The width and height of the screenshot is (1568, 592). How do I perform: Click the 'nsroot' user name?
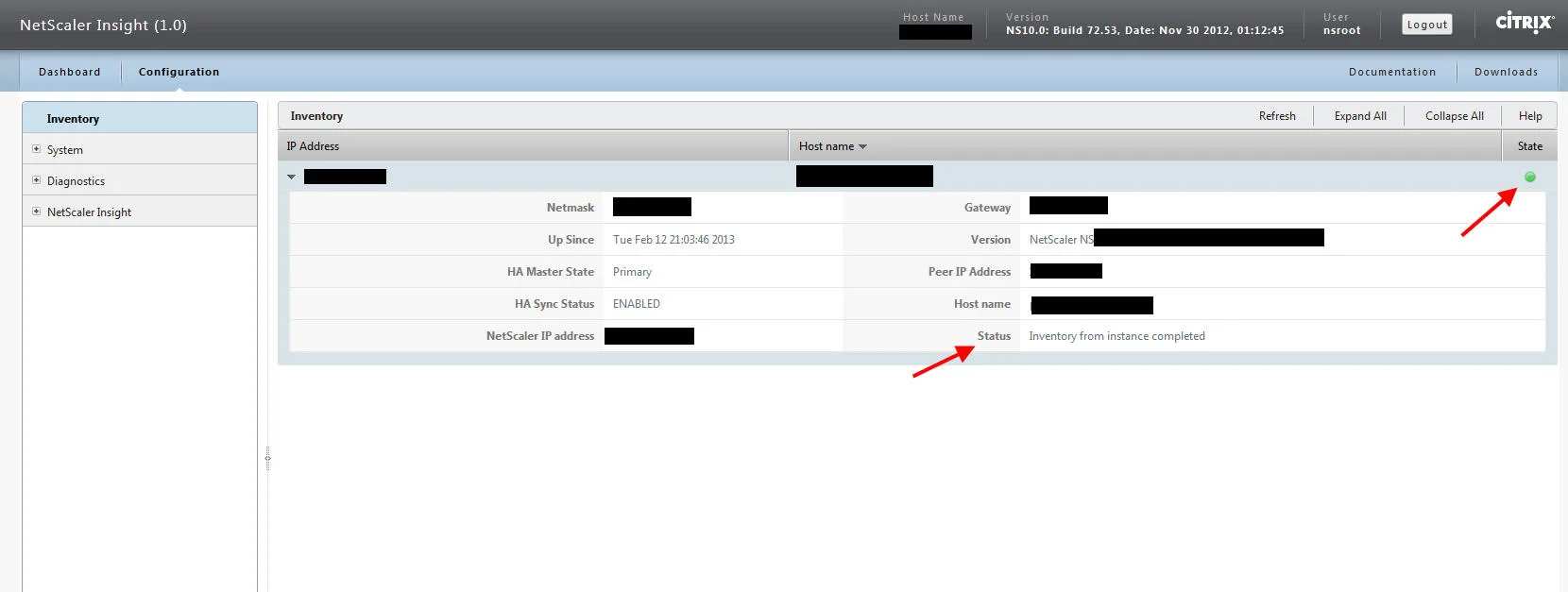click(1341, 30)
